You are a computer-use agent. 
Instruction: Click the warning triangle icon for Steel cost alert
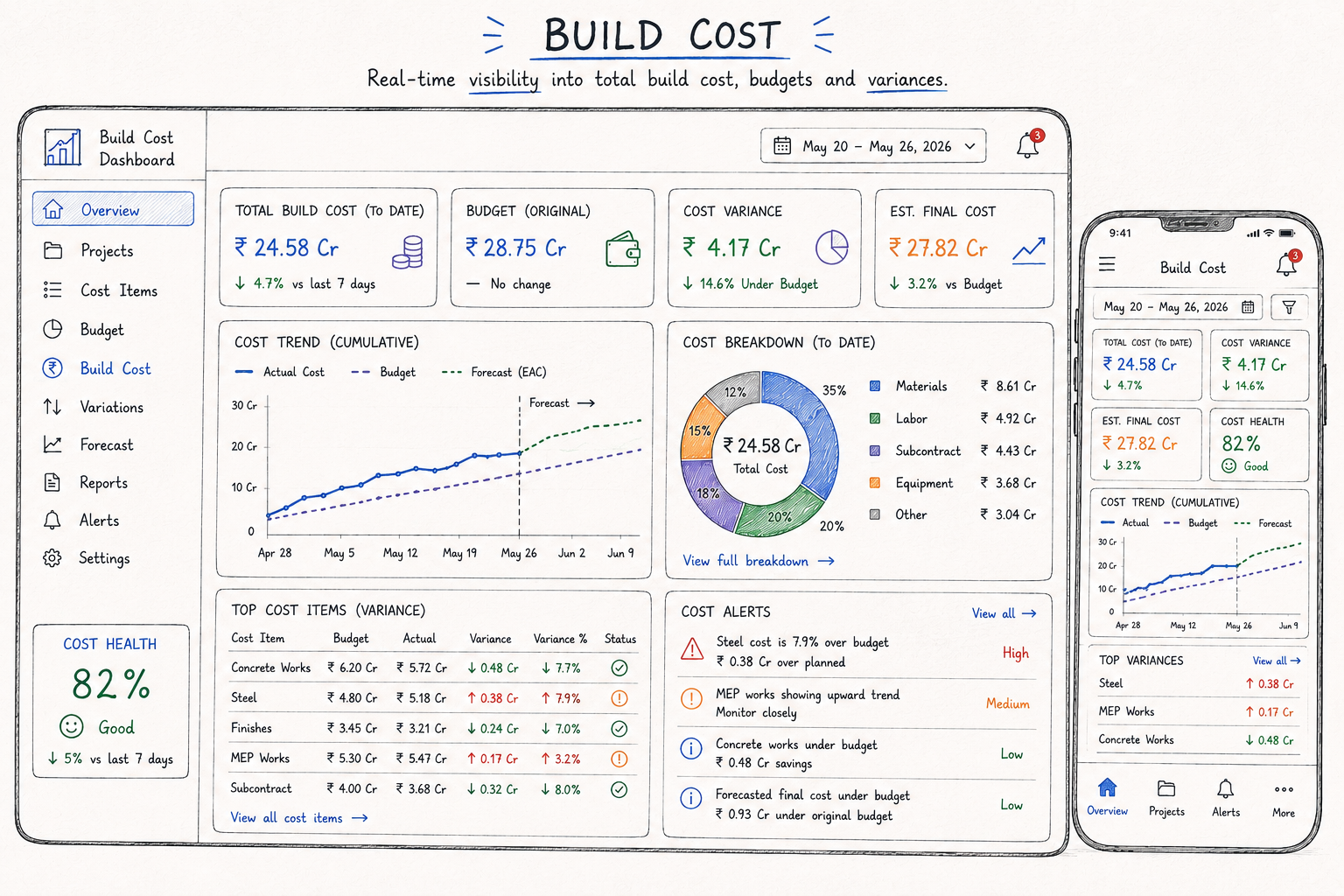tap(692, 649)
